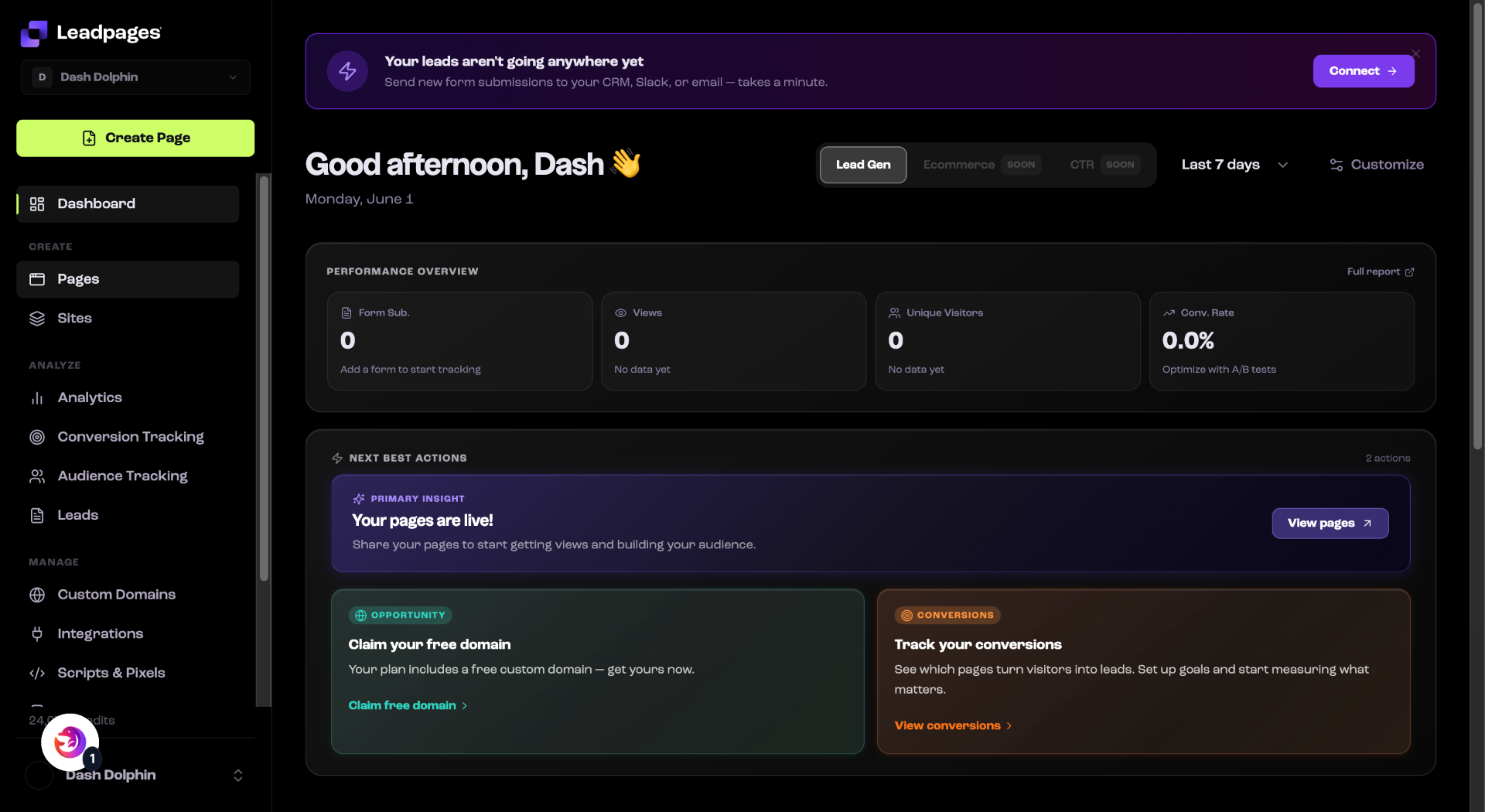Click the Custom Domains globe icon
This screenshot has width=1485, height=812.
point(37,595)
